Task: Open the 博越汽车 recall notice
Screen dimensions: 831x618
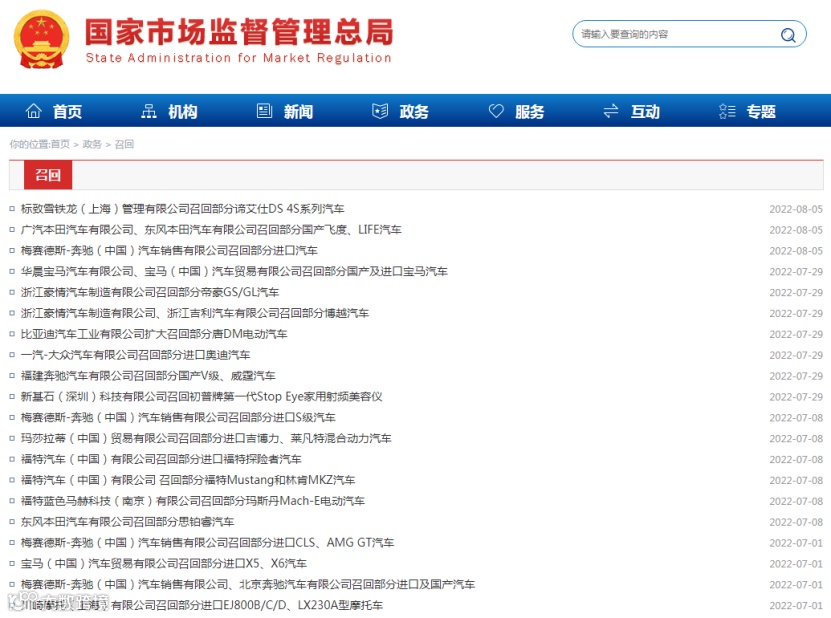Action: (195, 313)
